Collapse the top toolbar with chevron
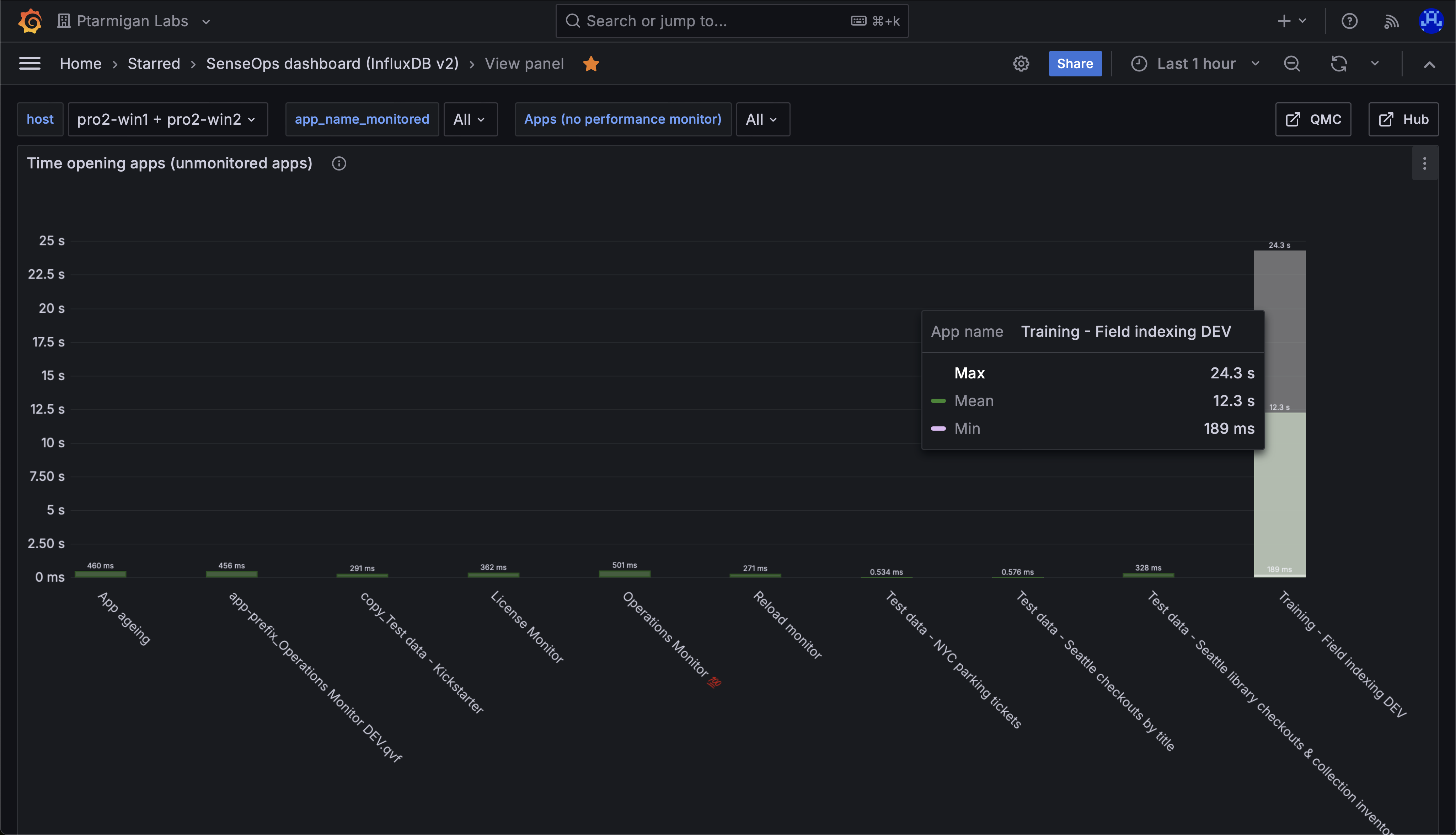Screen dimensions: 1456x835 (1429, 64)
